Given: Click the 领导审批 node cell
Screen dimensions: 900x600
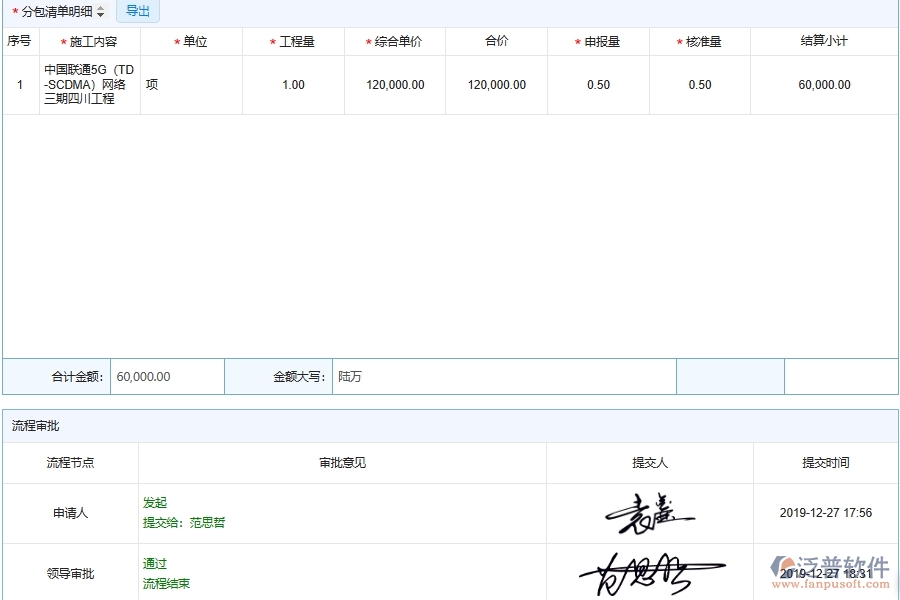Looking at the screenshot, I should pos(70,574).
